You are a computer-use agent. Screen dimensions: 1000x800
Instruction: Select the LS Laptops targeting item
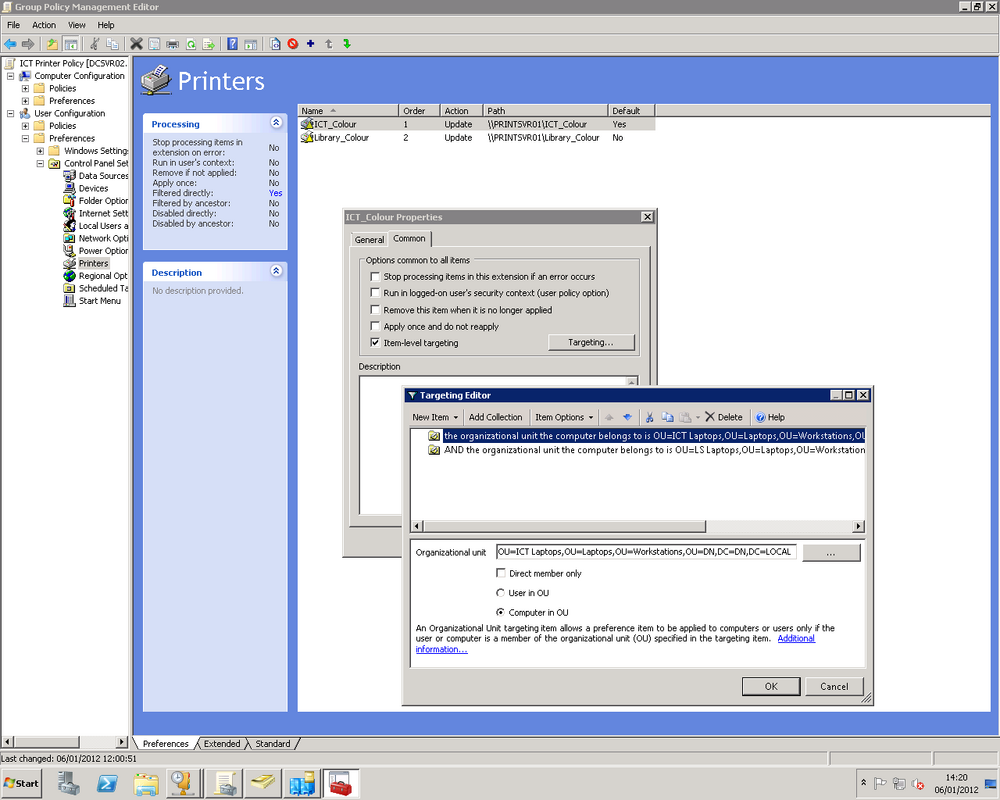coord(645,450)
